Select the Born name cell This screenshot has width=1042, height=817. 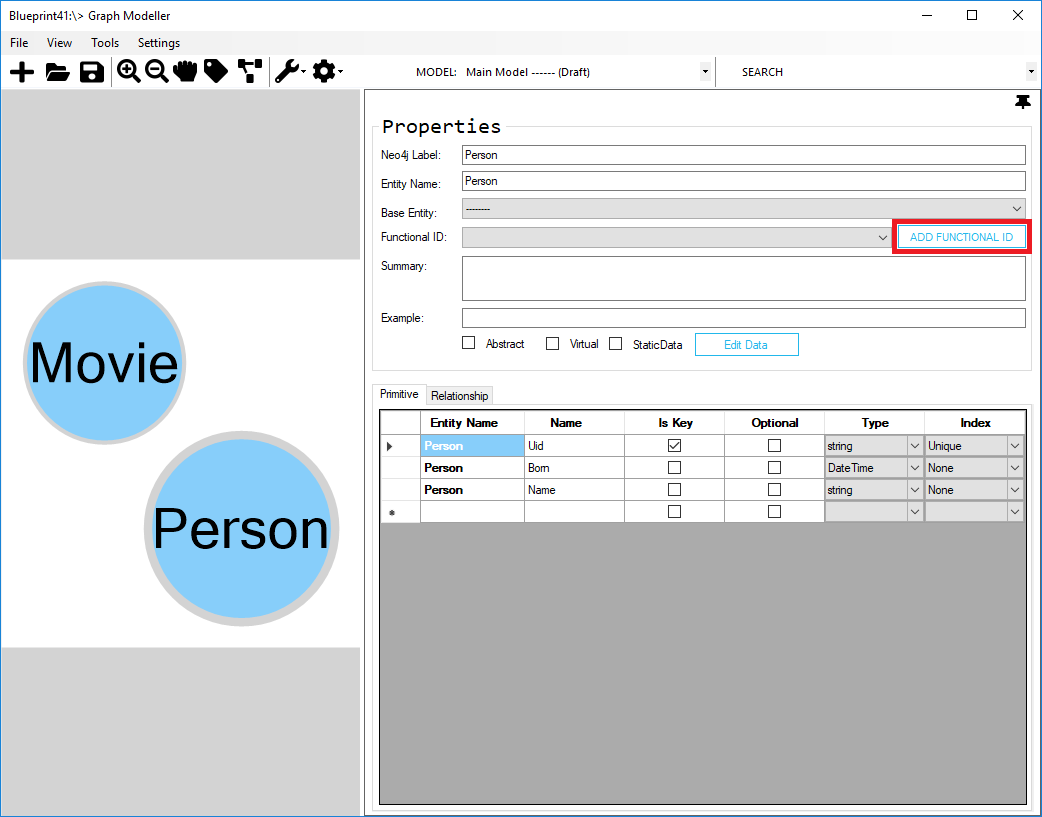point(574,467)
